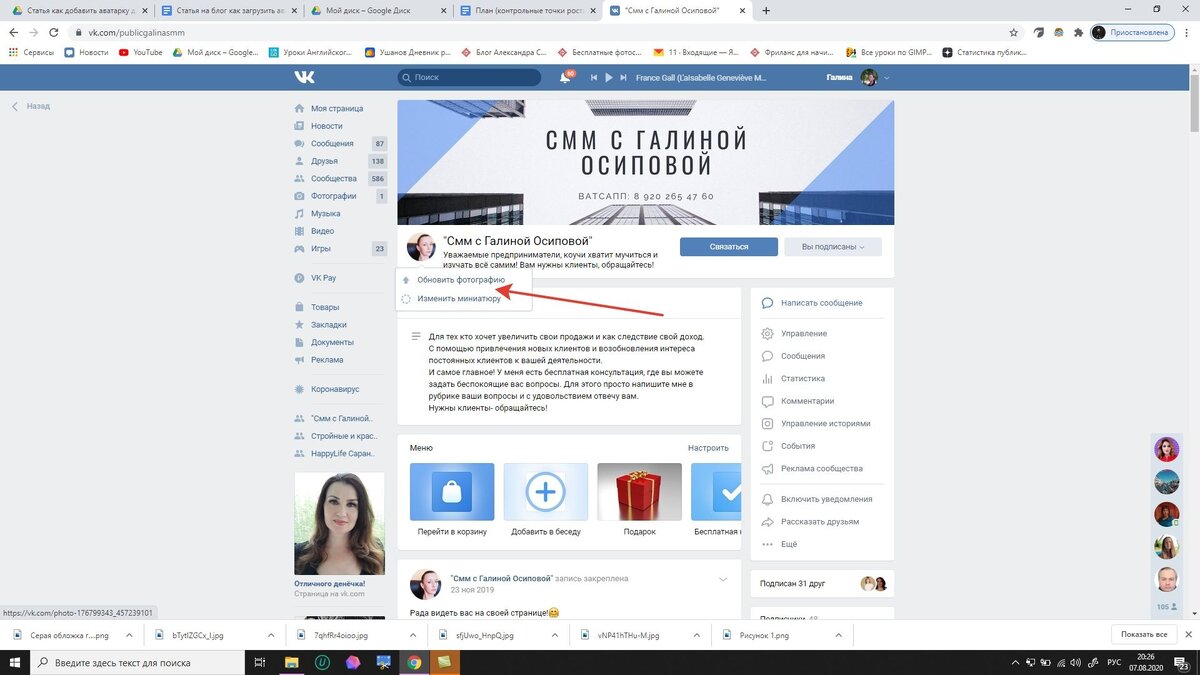Play music with the header play button
Screen dimensions: 1200x675
[608, 77]
